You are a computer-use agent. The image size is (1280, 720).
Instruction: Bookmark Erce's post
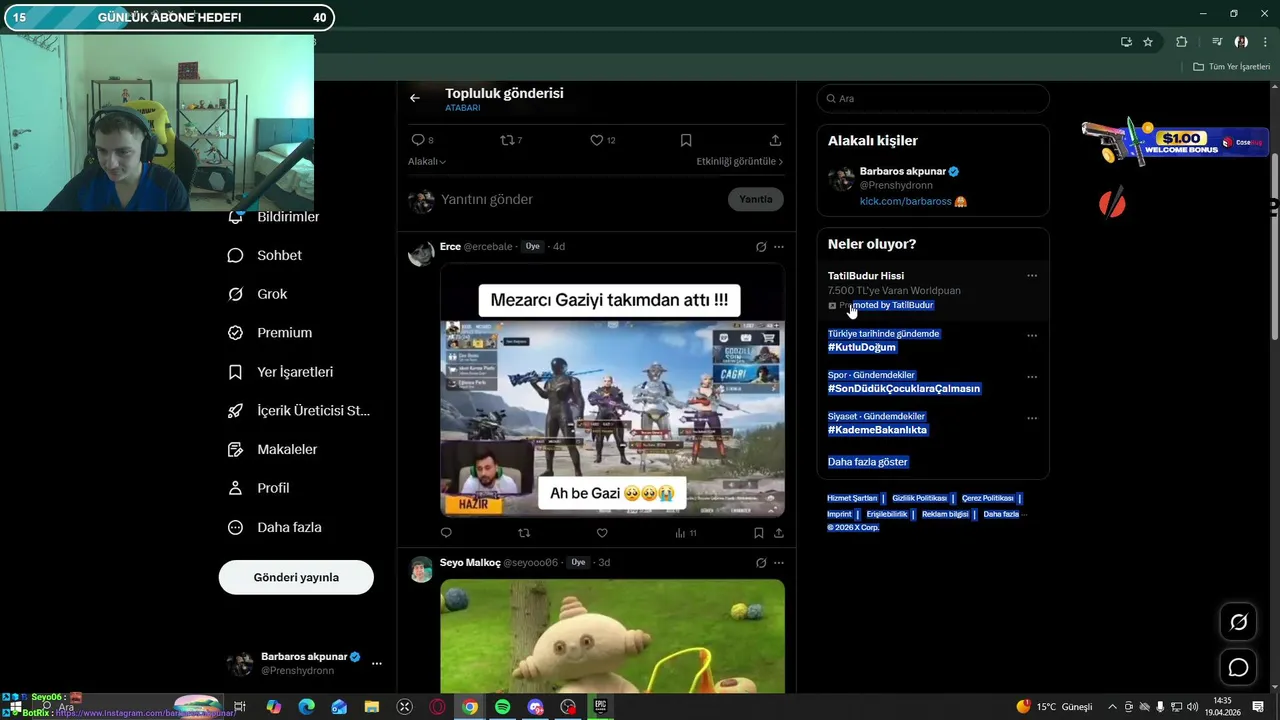(x=759, y=533)
